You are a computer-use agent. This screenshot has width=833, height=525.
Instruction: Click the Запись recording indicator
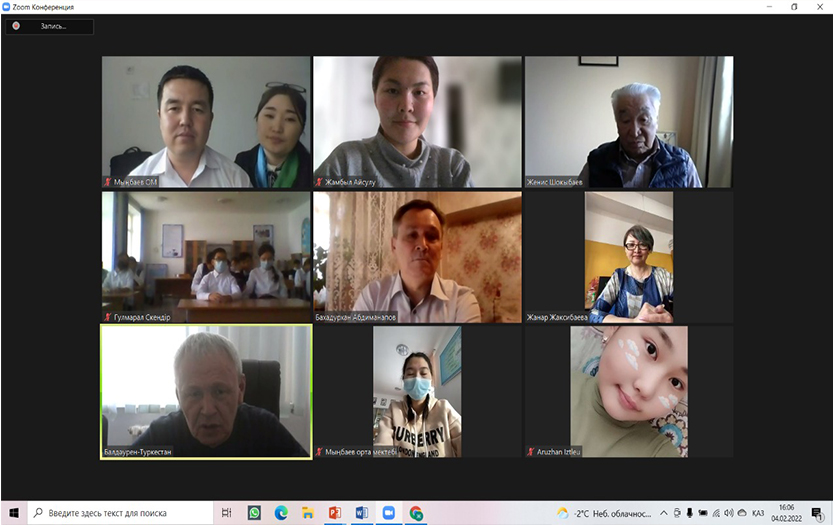click(49, 26)
